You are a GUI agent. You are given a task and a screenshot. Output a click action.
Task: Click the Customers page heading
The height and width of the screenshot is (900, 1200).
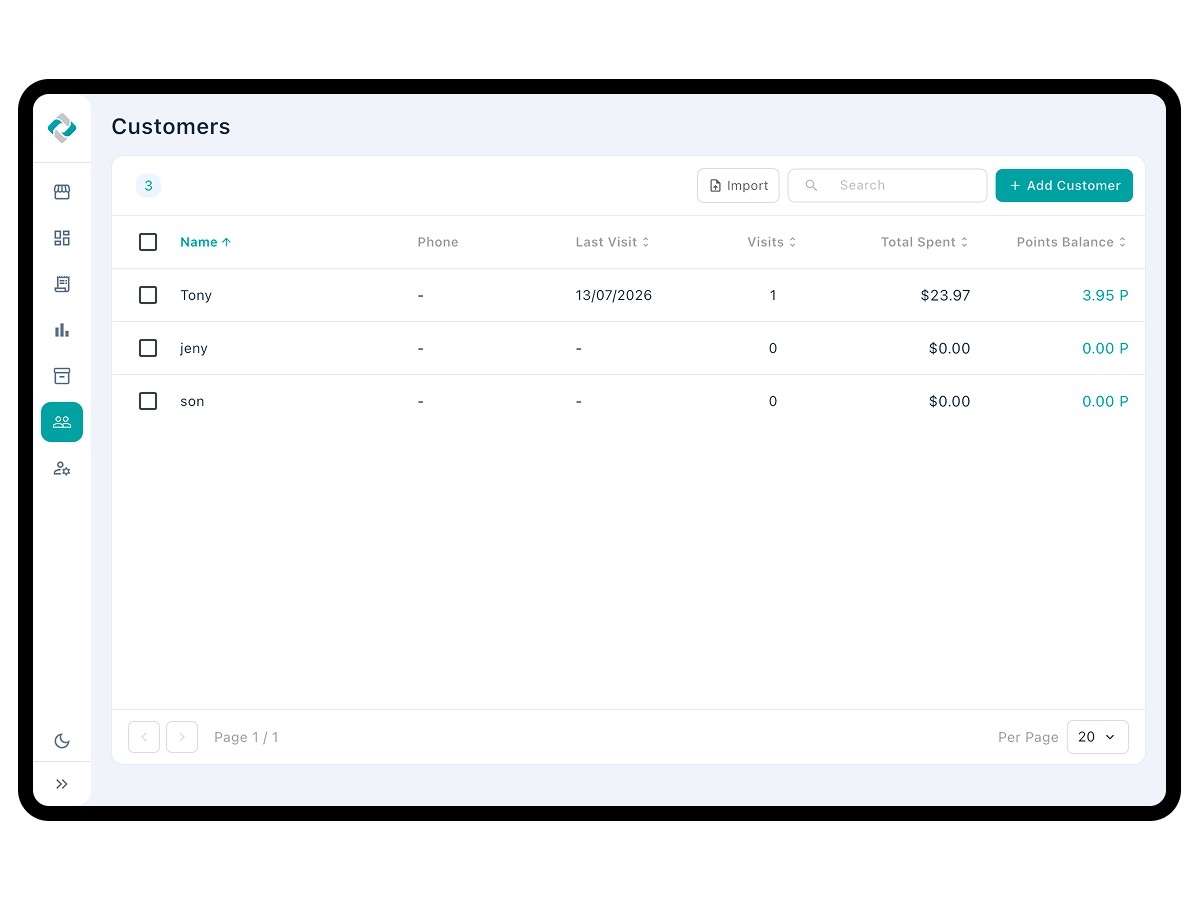pos(171,126)
